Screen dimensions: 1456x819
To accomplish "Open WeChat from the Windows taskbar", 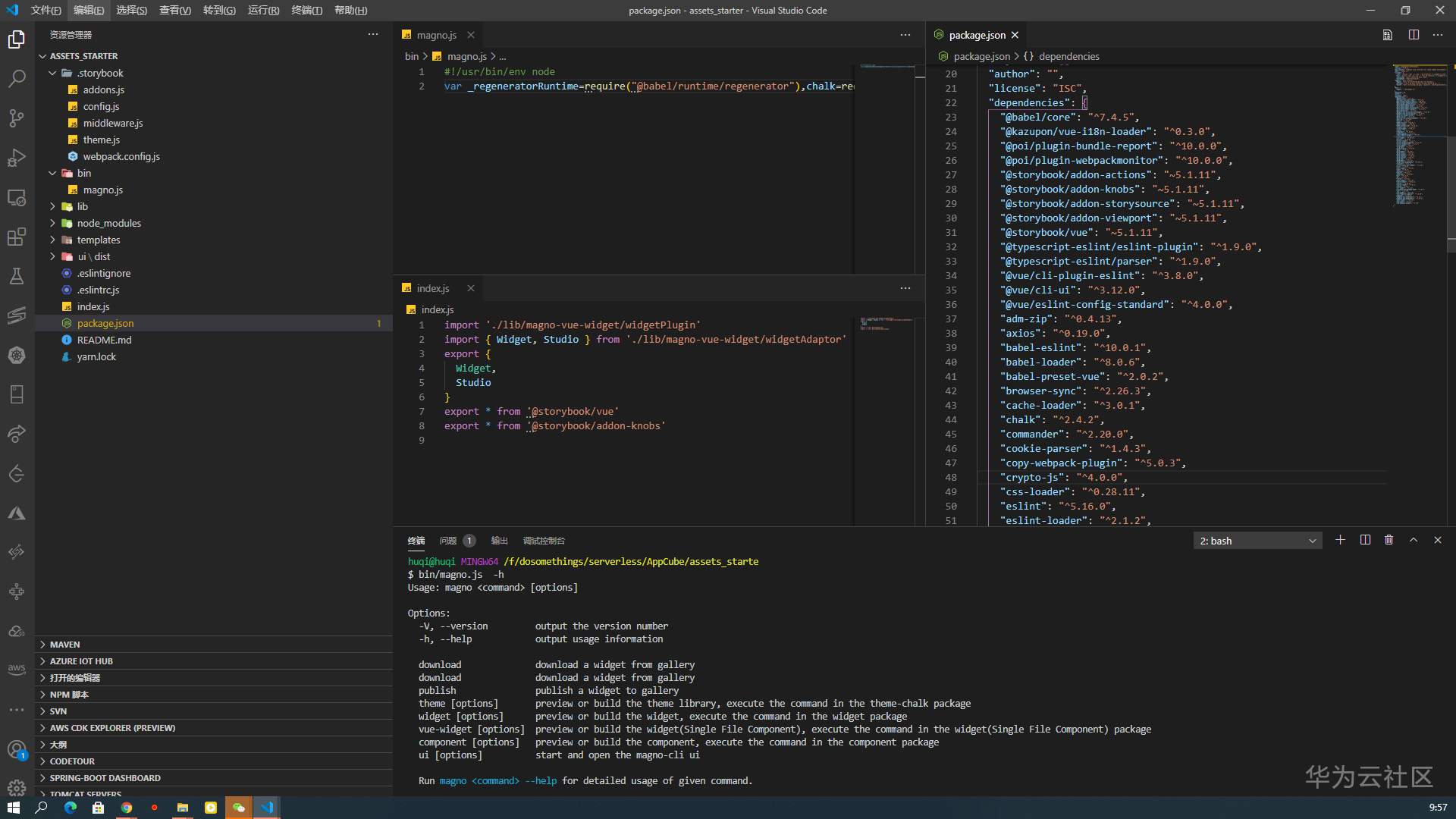I will tap(238, 808).
